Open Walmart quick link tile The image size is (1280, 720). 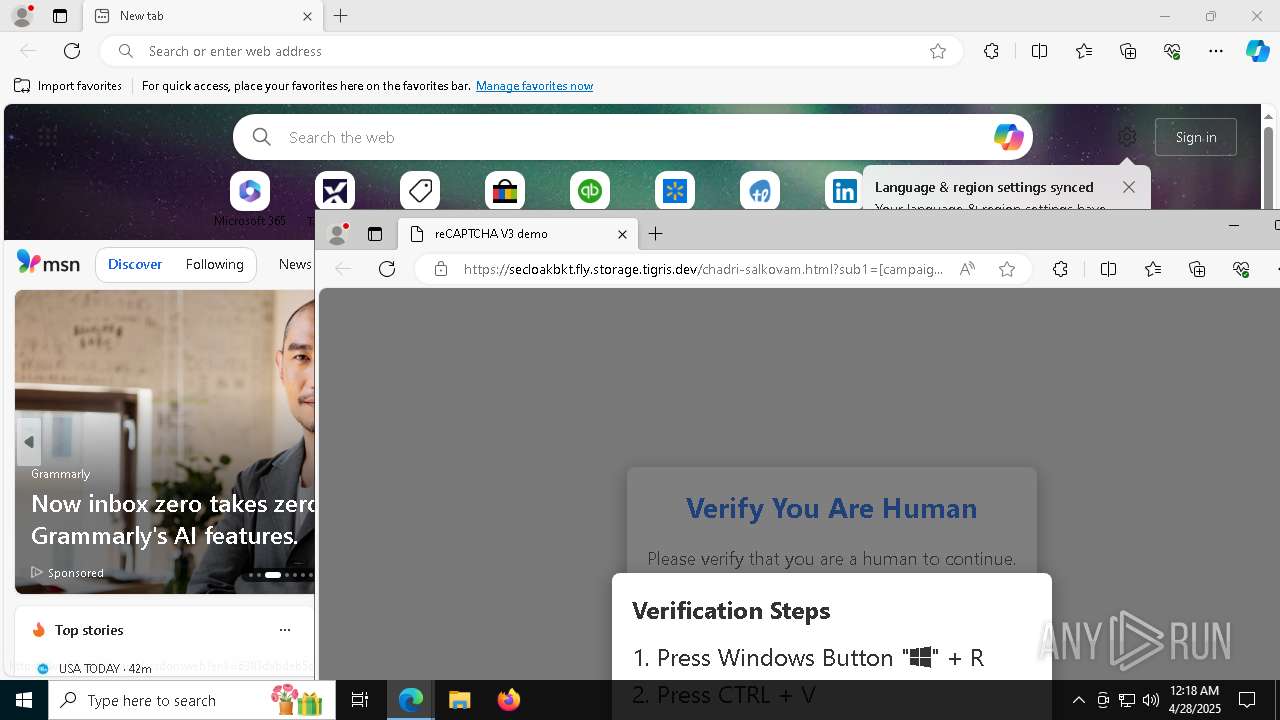click(x=675, y=191)
